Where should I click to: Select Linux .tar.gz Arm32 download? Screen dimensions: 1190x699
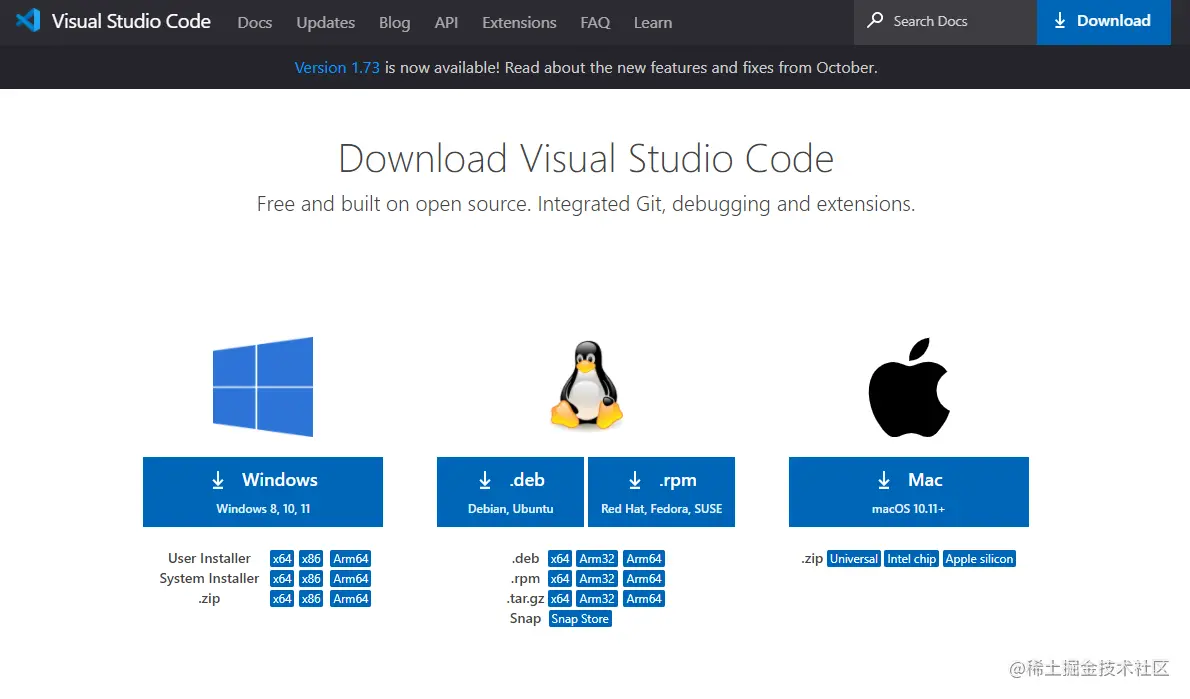pyautogui.click(x=597, y=599)
